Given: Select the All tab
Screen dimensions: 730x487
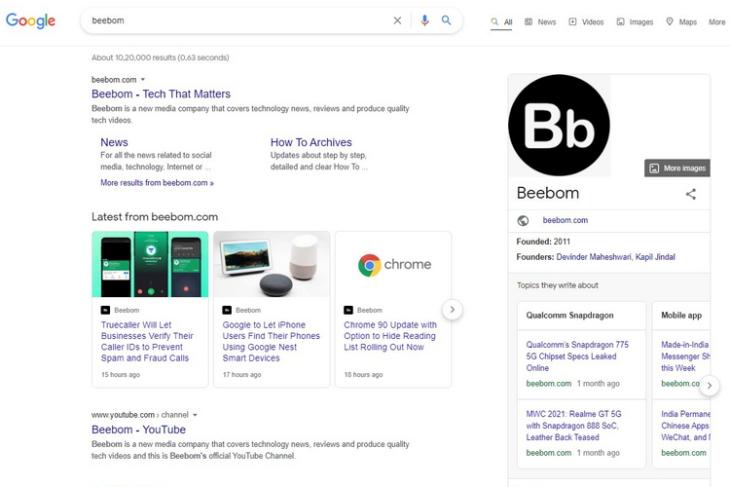Looking at the screenshot, I should [501, 22].
